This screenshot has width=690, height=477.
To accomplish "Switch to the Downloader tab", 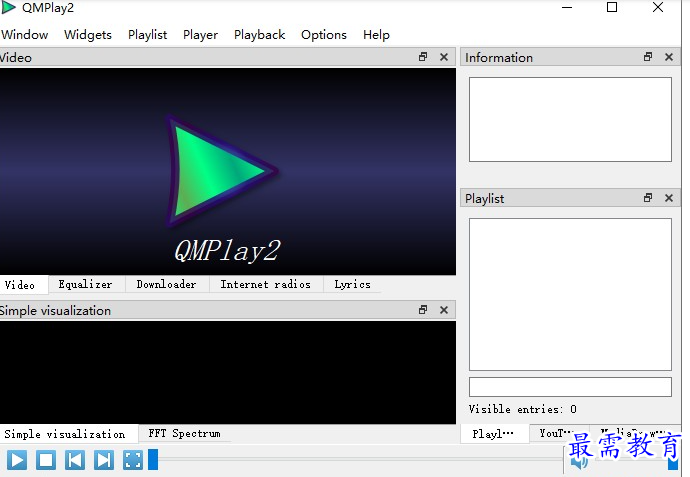I will (166, 284).
